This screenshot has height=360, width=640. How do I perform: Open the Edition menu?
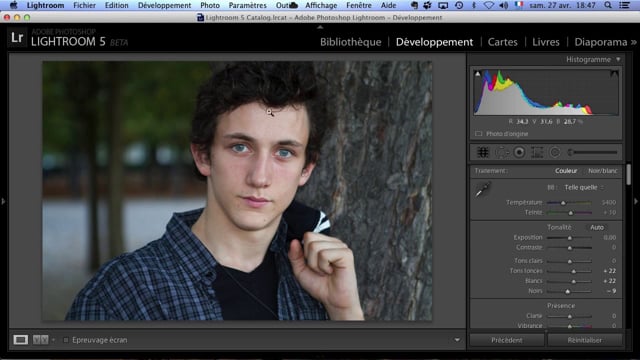tap(117, 5)
